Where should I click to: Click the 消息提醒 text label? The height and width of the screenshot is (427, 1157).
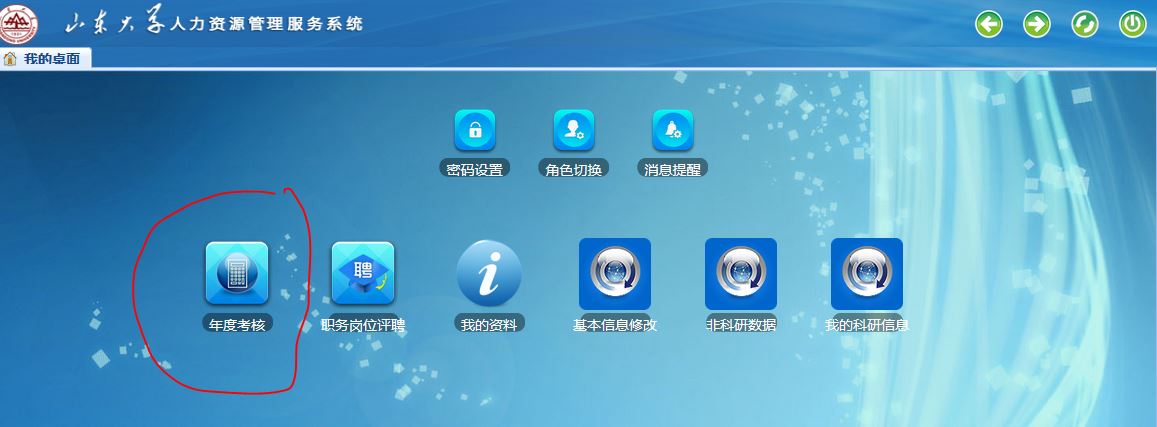click(673, 169)
